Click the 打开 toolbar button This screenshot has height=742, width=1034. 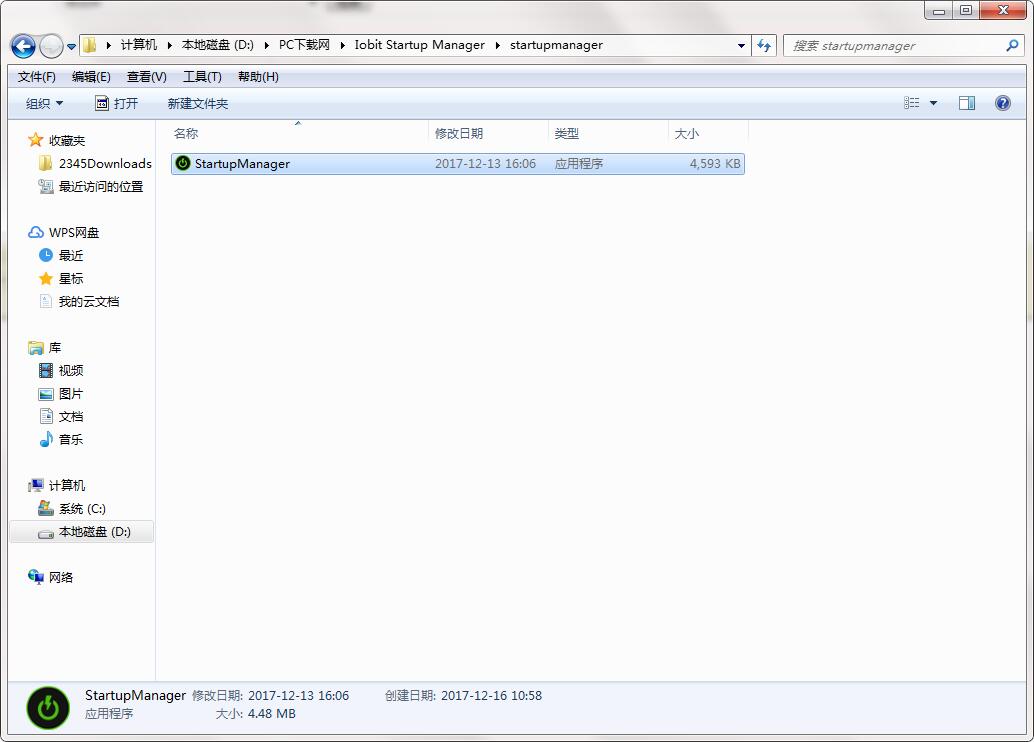(x=117, y=104)
